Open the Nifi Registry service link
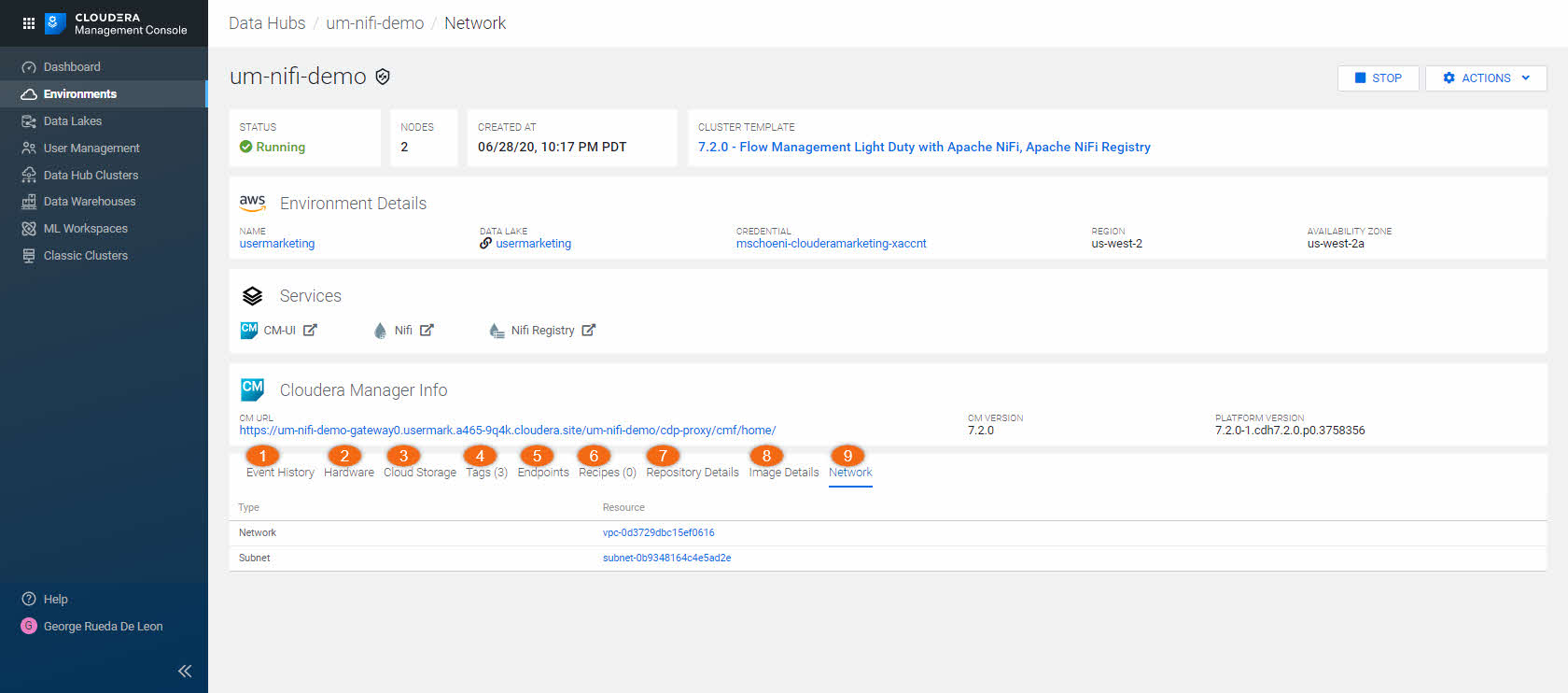 click(542, 331)
